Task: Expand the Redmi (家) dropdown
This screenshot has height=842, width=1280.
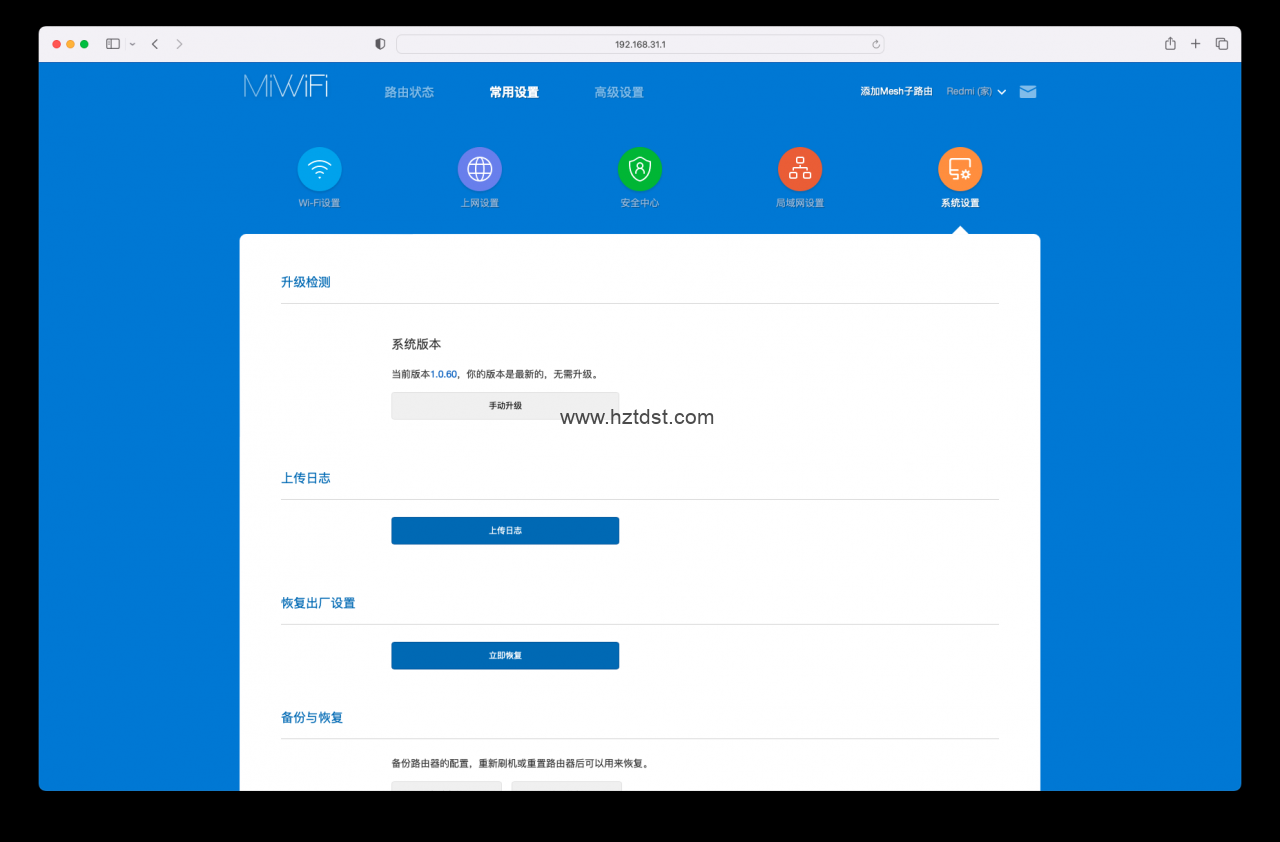Action: click(976, 91)
